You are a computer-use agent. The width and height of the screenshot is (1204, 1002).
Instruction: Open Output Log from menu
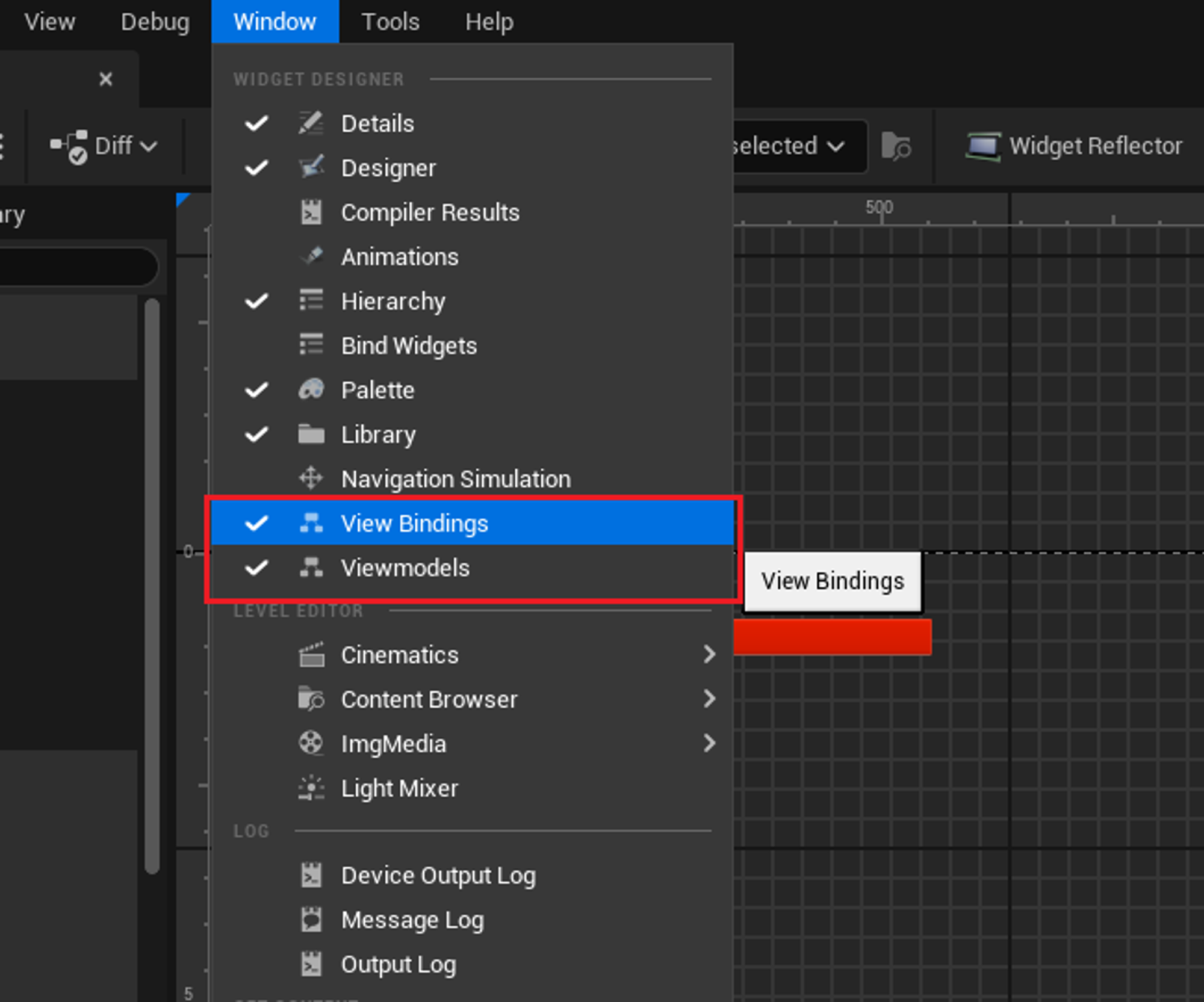tap(398, 965)
